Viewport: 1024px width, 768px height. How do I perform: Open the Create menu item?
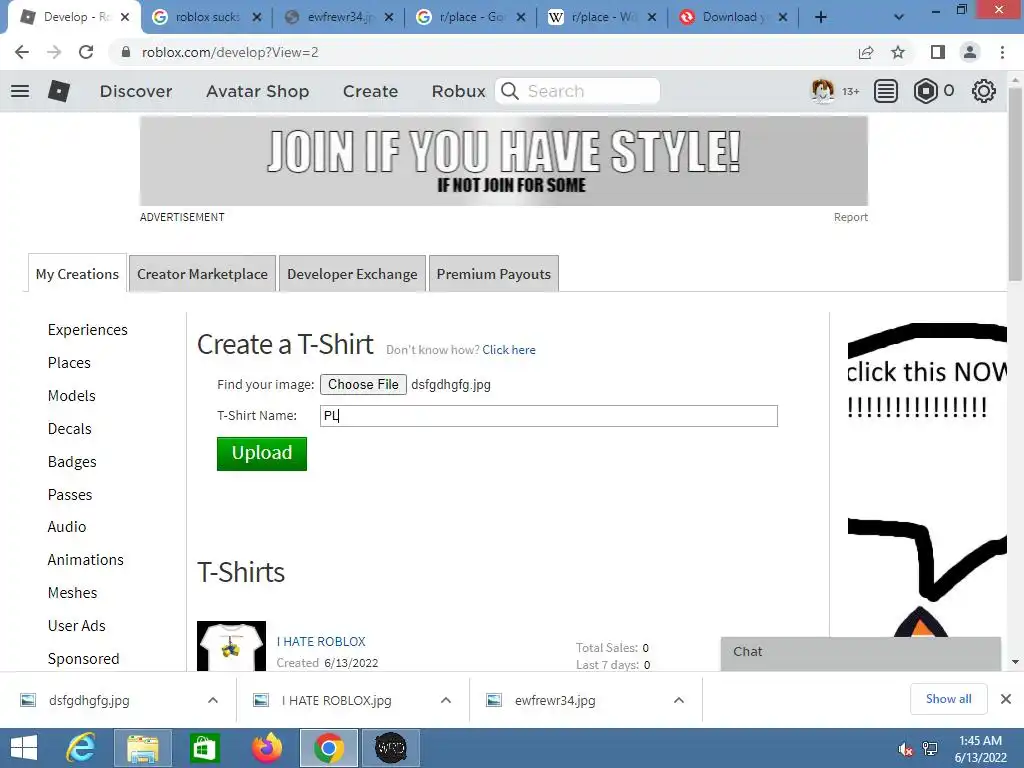(370, 91)
